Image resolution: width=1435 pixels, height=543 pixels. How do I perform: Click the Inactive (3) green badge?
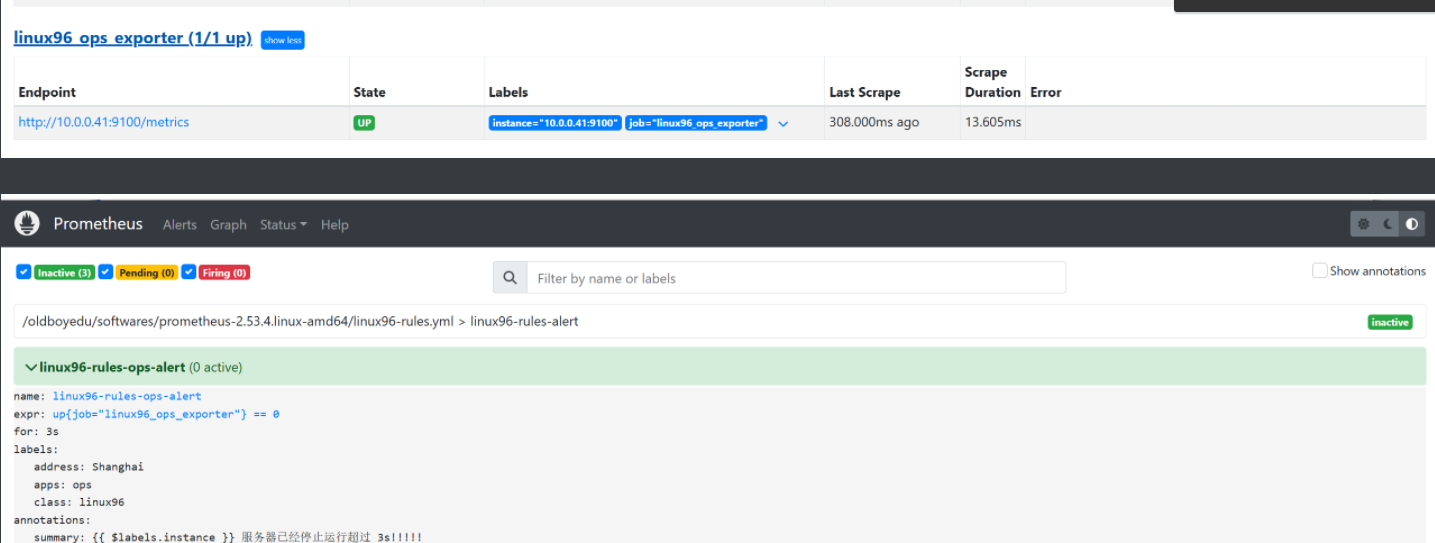coord(64,272)
